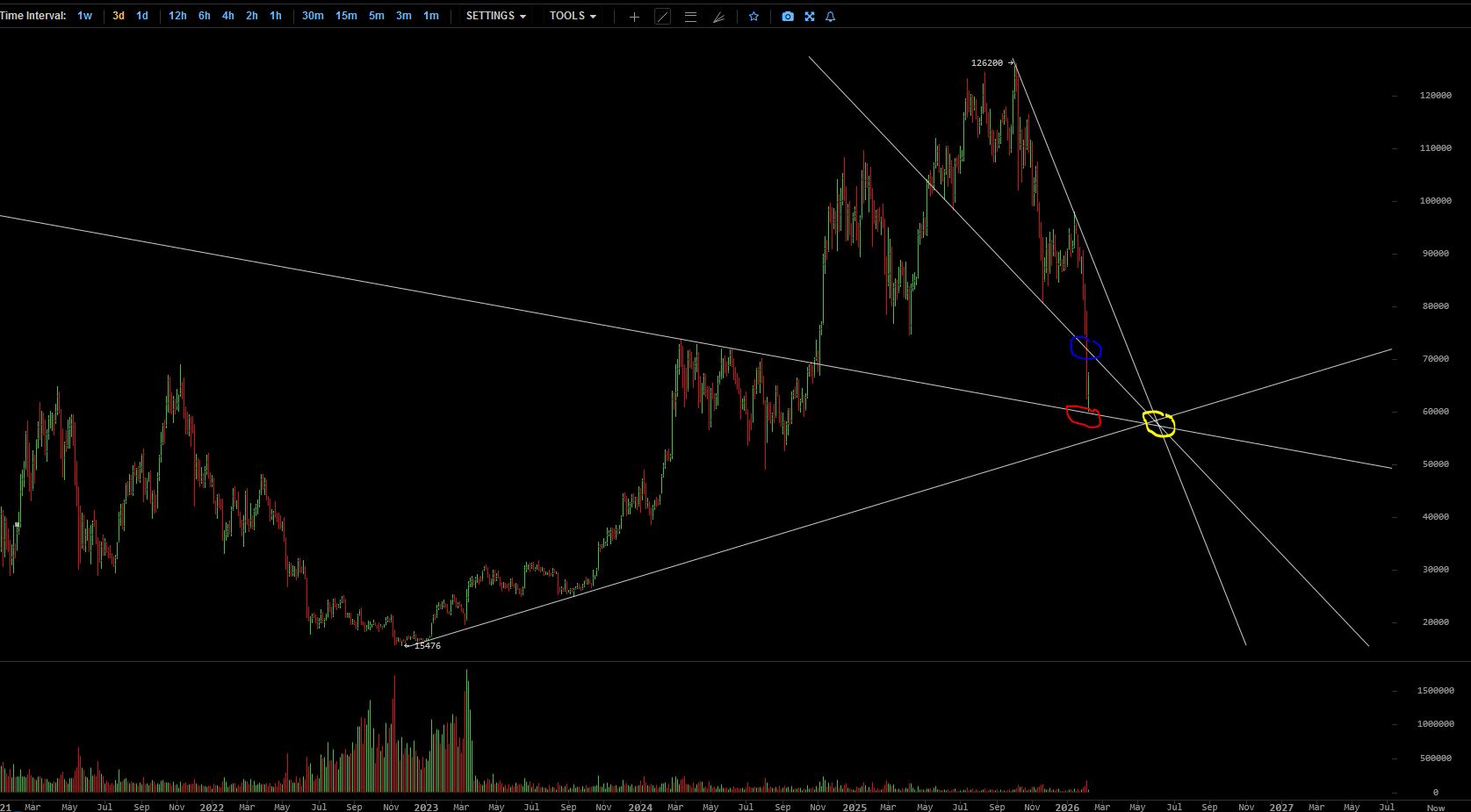Select the crosshair plus tool
This screenshot has height=812, width=1471.
(x=634, y=17)
